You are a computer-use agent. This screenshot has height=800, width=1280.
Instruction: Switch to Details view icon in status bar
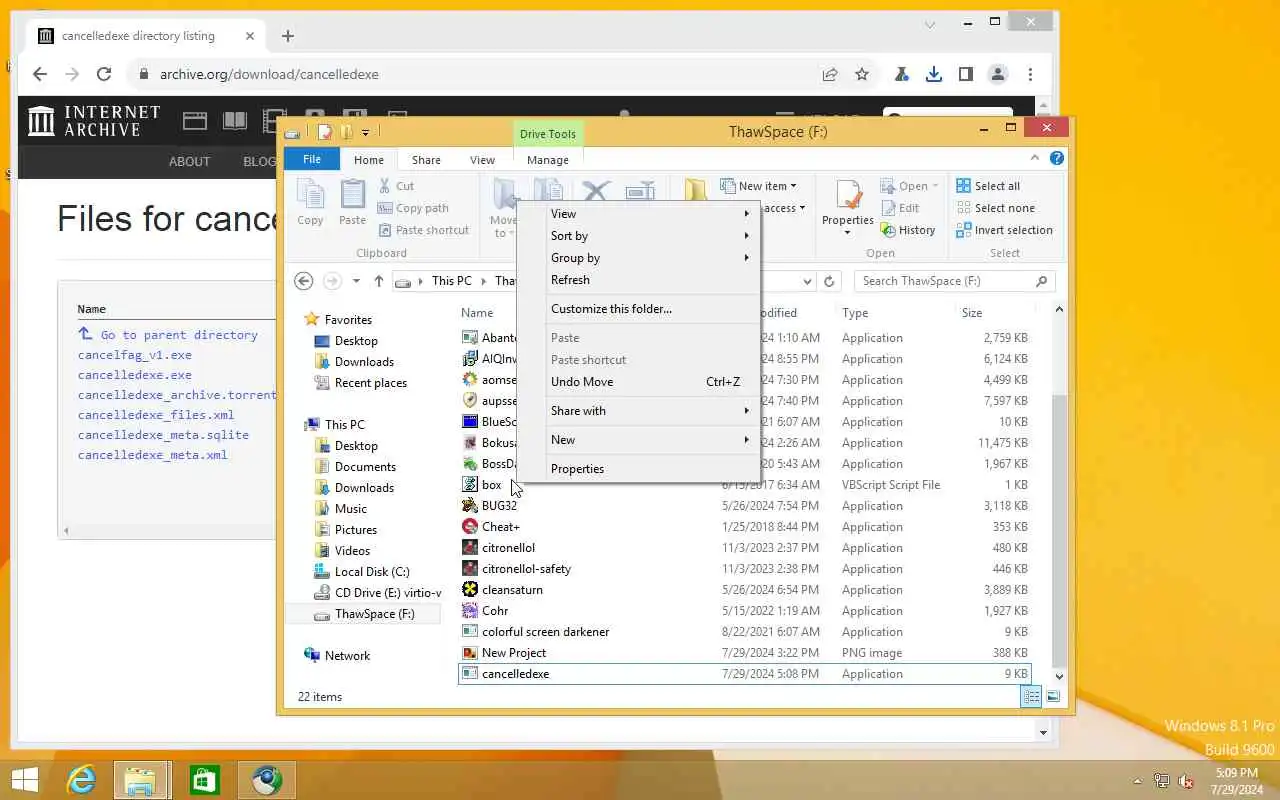tap(1032, 697)
